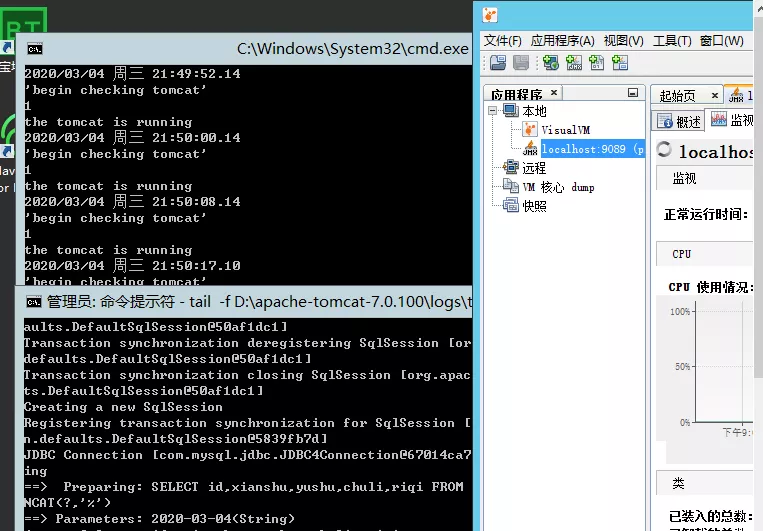Image resolution: width=763 pixels, height=531 pixels.
Task: Click the Parameters: 2020-03-04(String) log line
Action: (x=159, y=519)
